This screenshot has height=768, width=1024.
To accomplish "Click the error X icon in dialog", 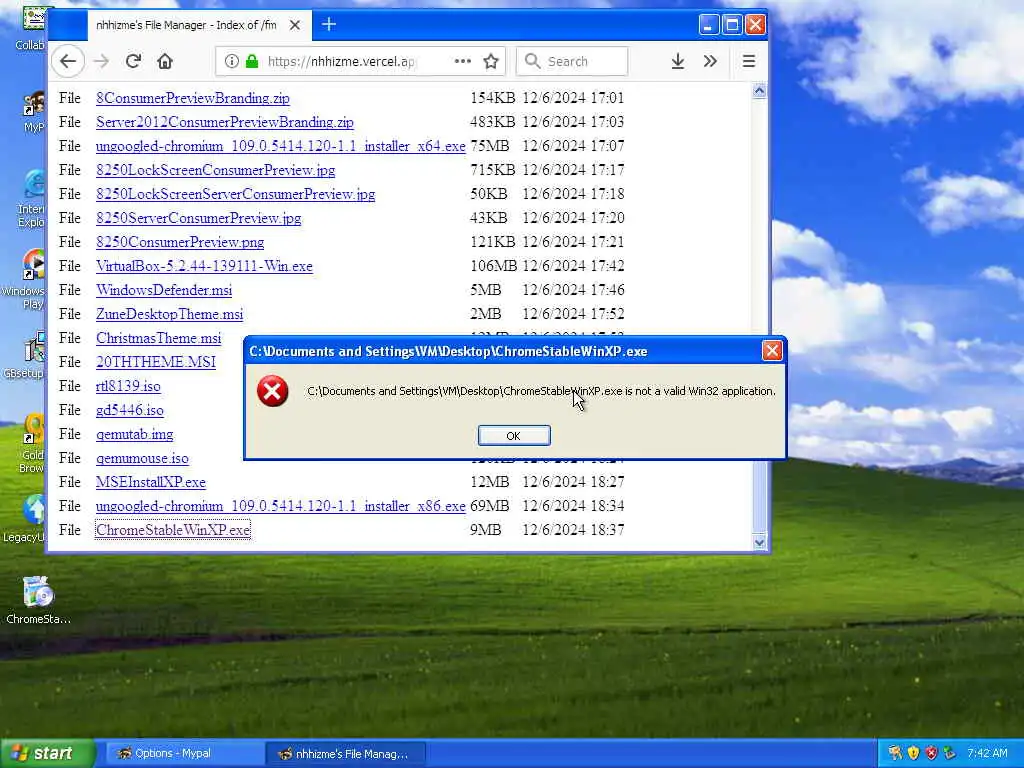I will click(x=272, y=391).
